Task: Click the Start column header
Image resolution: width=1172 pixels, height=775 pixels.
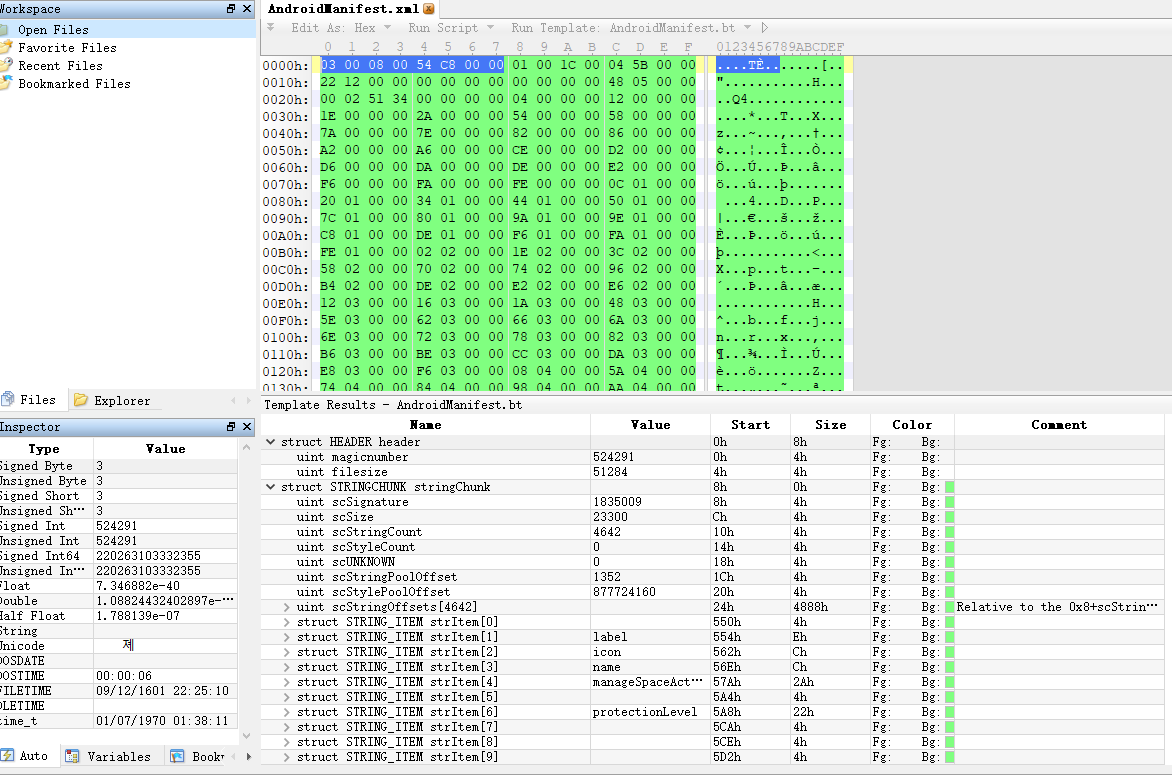Action: point(750,424)
